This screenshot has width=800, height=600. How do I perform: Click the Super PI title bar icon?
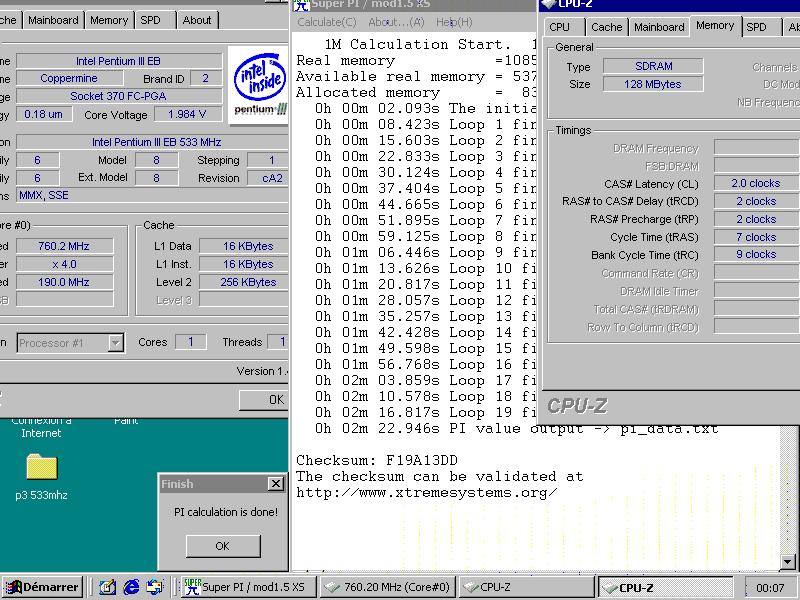301,5
